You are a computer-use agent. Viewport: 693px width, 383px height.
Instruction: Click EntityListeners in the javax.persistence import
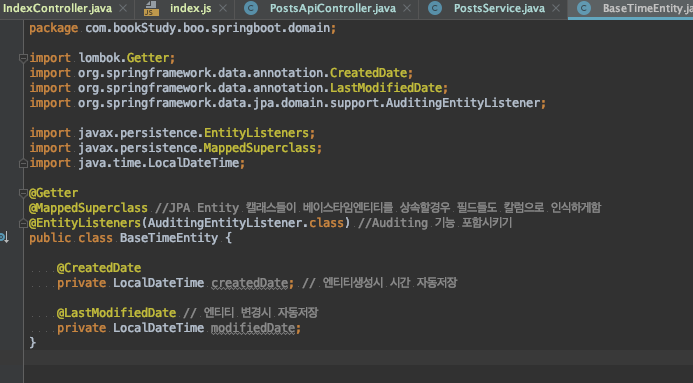[256, 133]
